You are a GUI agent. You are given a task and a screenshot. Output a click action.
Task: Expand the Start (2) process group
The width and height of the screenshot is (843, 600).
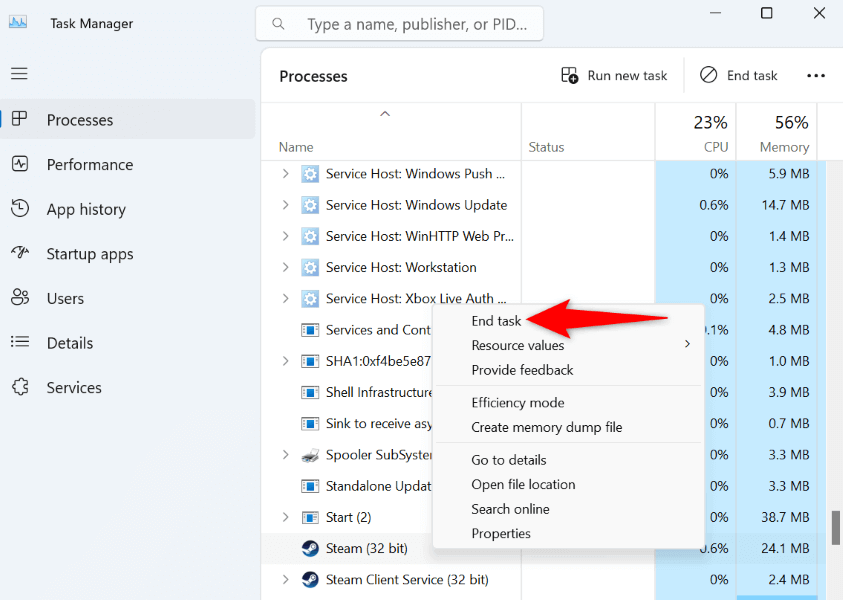point(285,517)
